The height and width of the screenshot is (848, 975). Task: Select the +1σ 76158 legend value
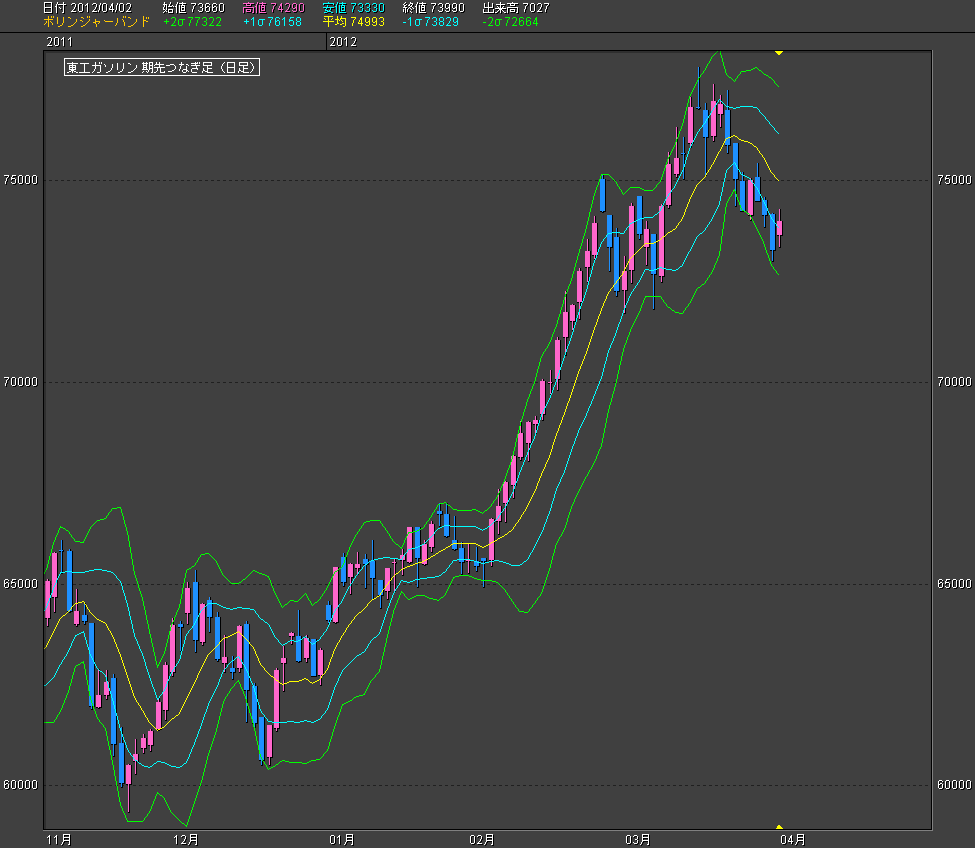tap(272, 21)
